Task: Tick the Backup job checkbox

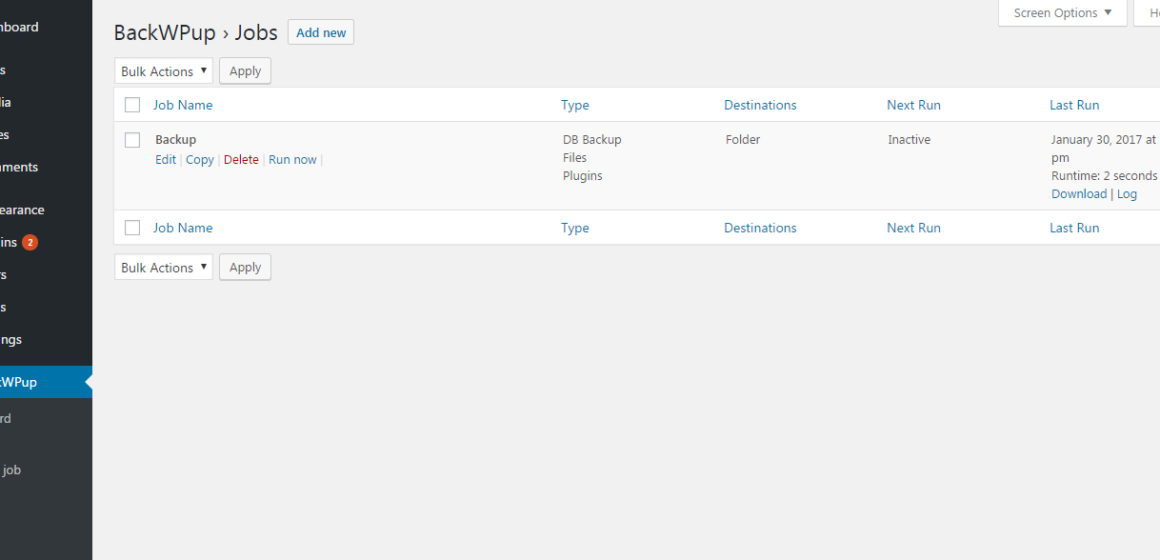Action: click(x=132, y=140)
